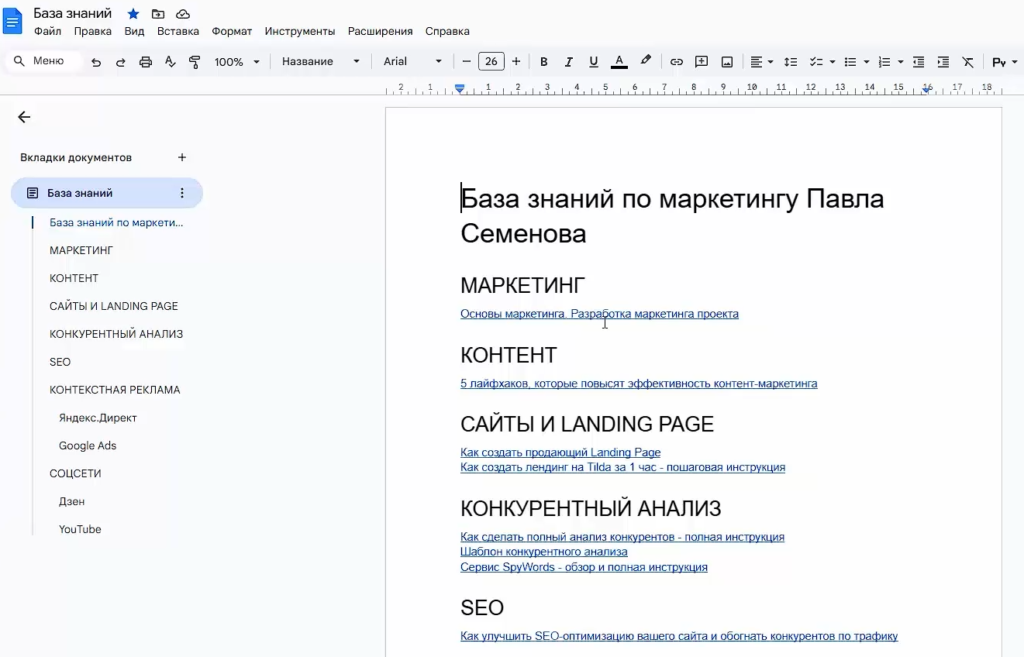Toggle italic formatting
This screenshot has width=1024, height=657.
click(x=568, y=62)
